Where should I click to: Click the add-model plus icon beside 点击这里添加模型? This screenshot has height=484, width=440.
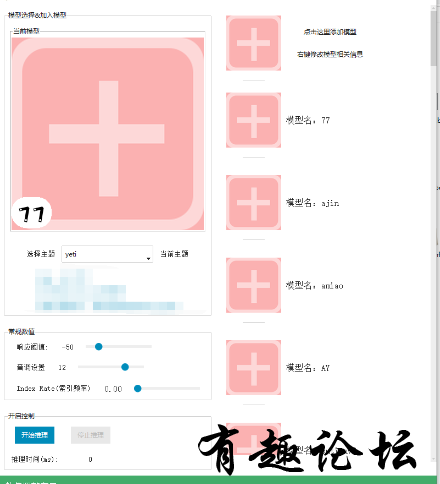[253, 43]
